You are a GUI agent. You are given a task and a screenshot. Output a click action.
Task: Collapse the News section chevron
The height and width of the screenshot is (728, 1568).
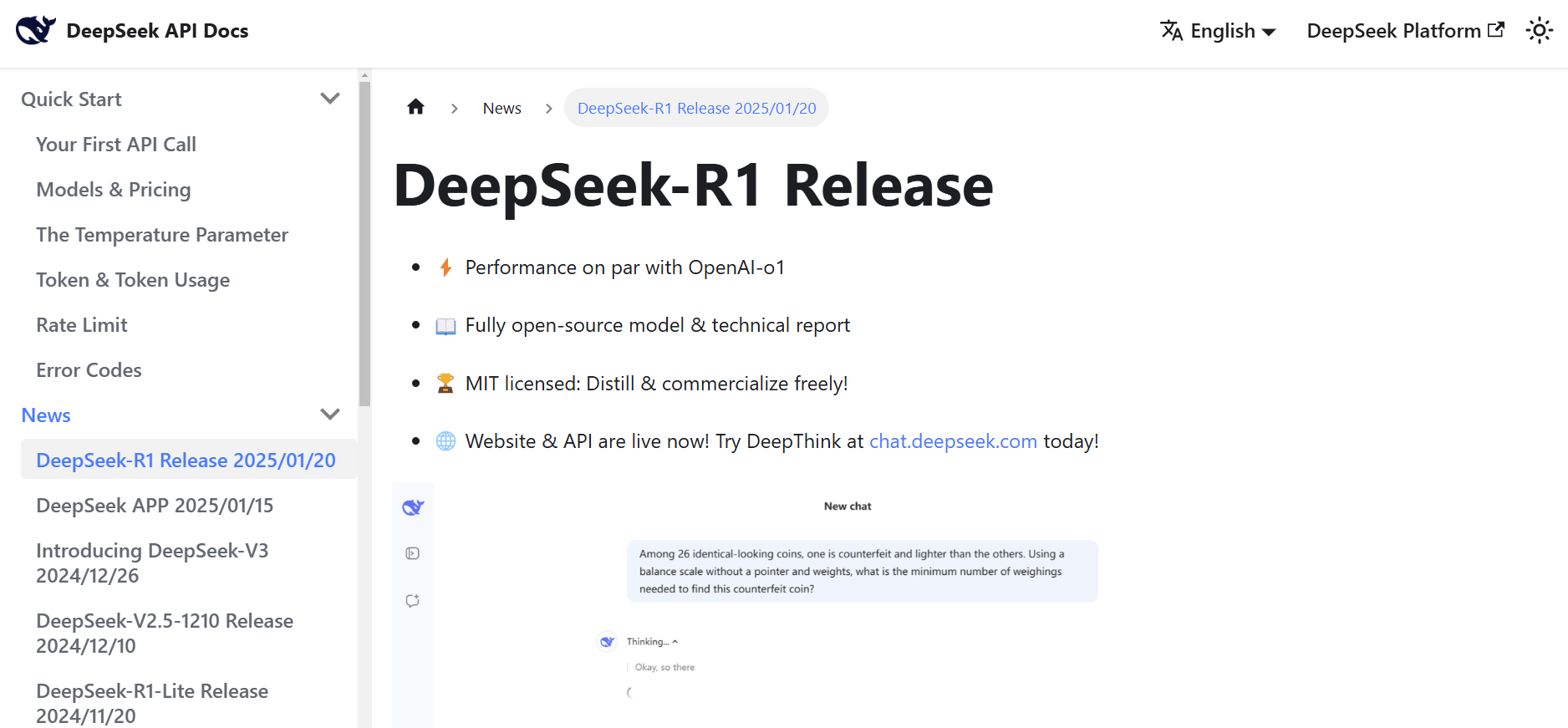(330, 415)
